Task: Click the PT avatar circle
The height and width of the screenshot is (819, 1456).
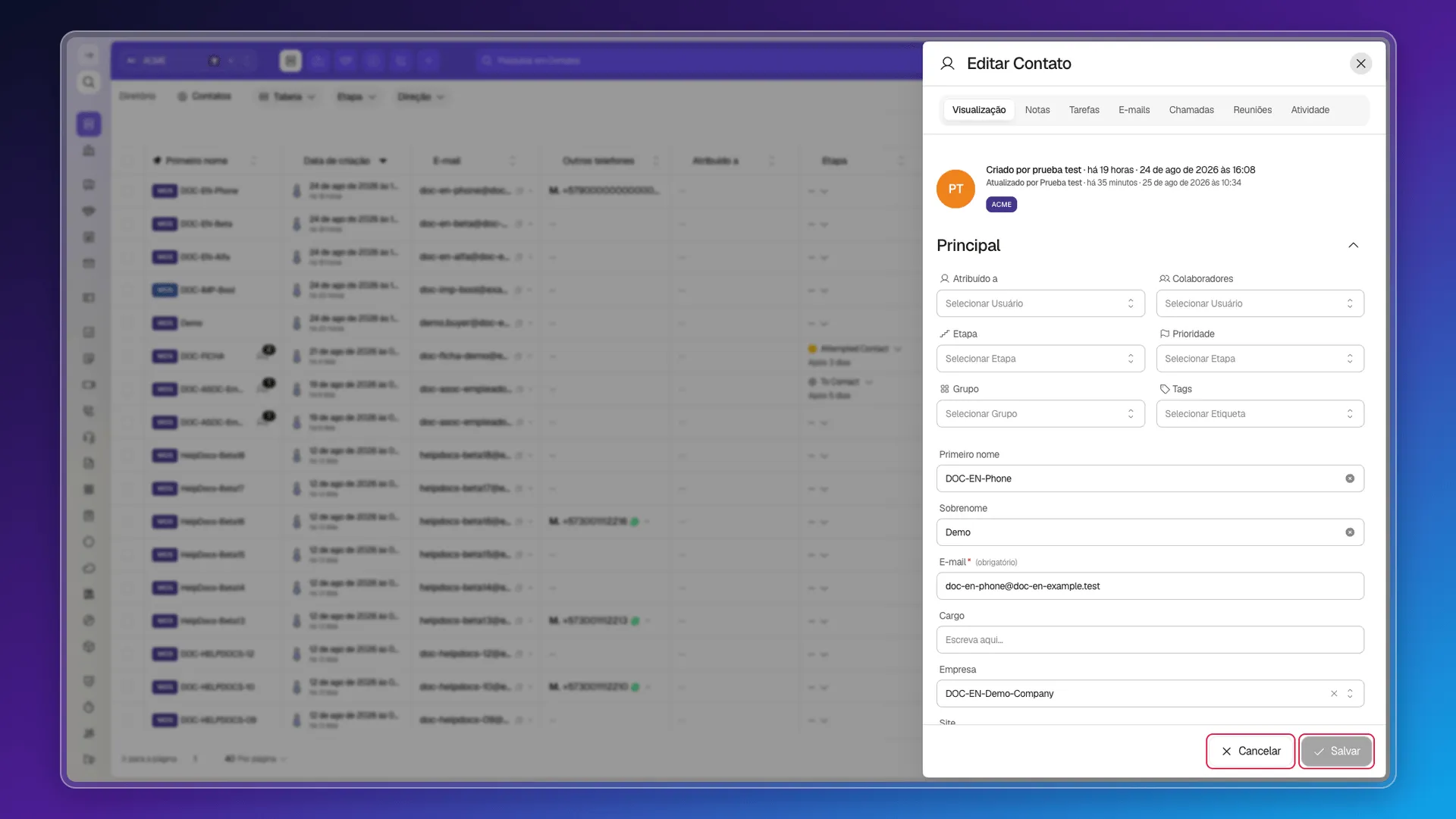Action: (955, 189)
